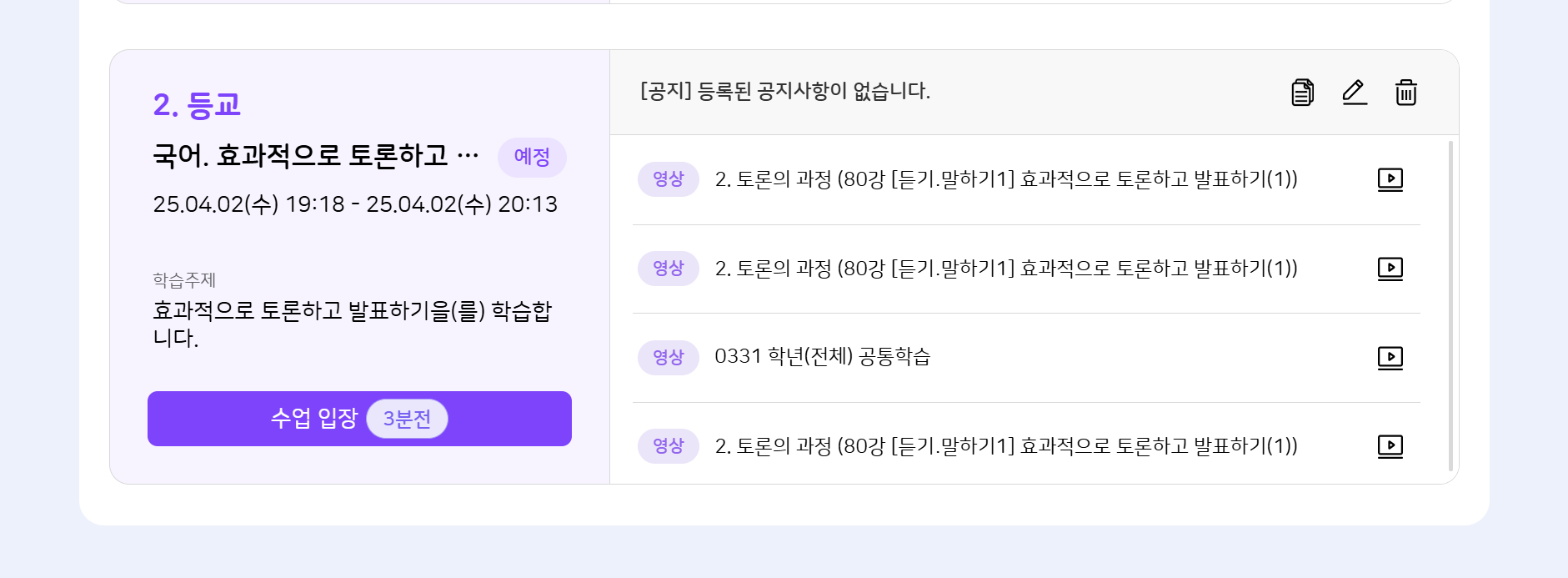The width and height of the screenshot is (1568, 578).
Task: Click the copy document icon in notice bar
Action: 1302,93
